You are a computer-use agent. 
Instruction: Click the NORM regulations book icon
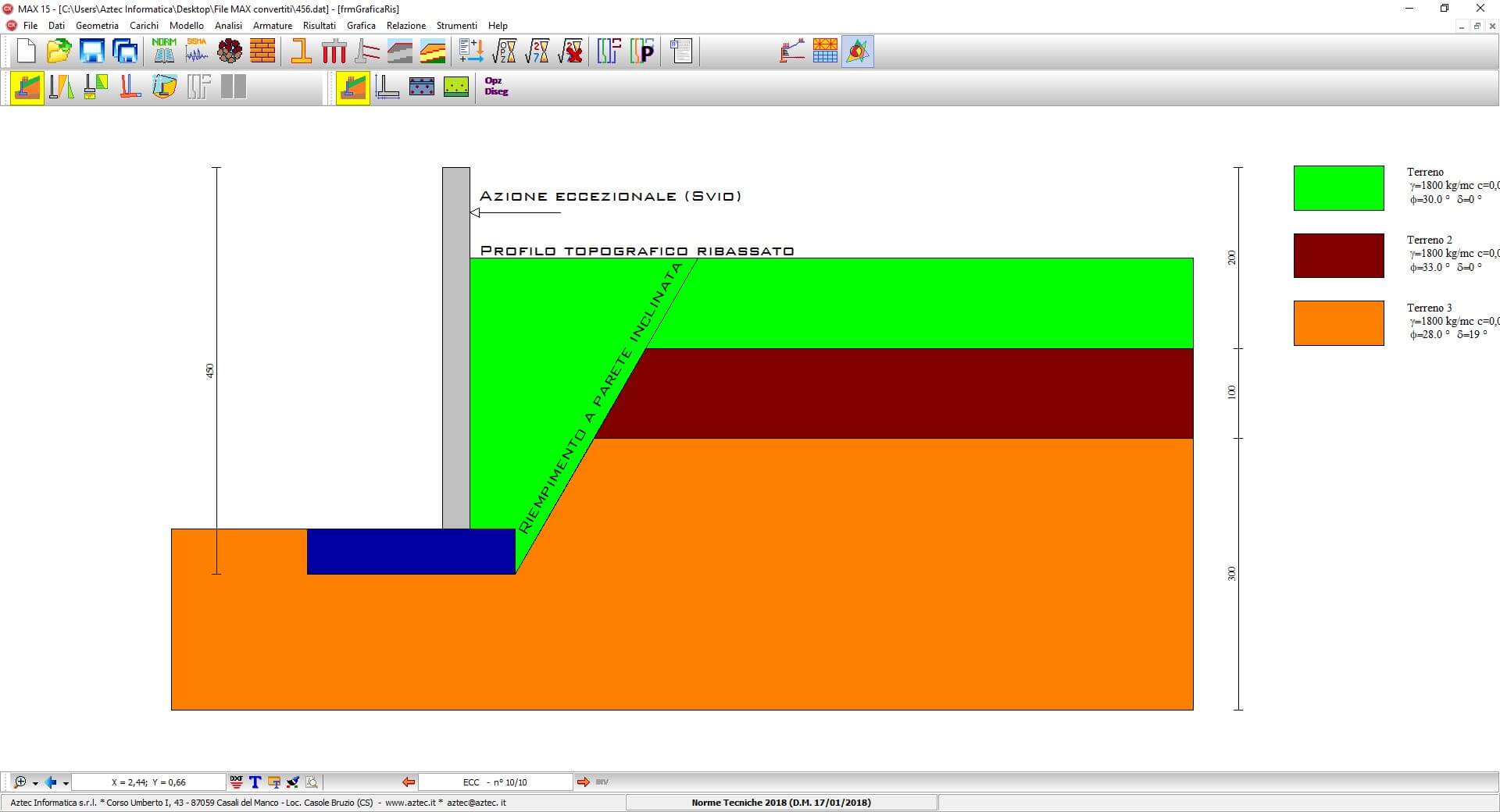tap(164, 52)
